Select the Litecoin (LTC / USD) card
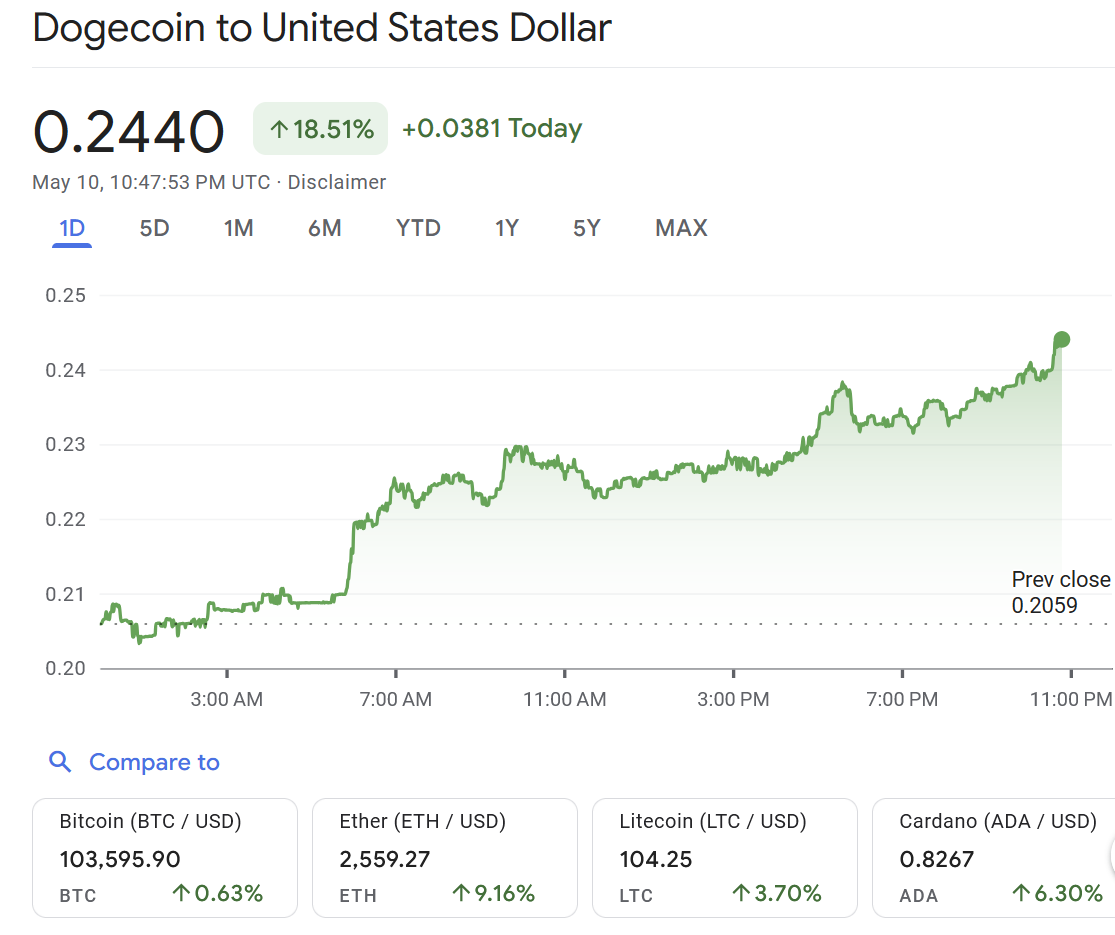 click(x=725, y=857)
